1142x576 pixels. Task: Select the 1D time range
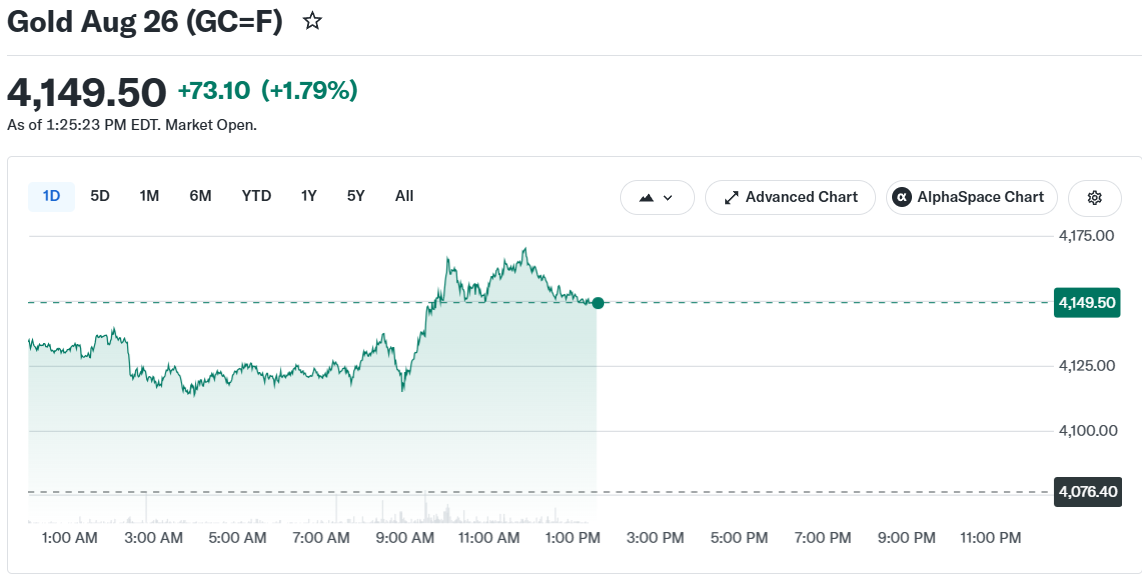point(51,197)
